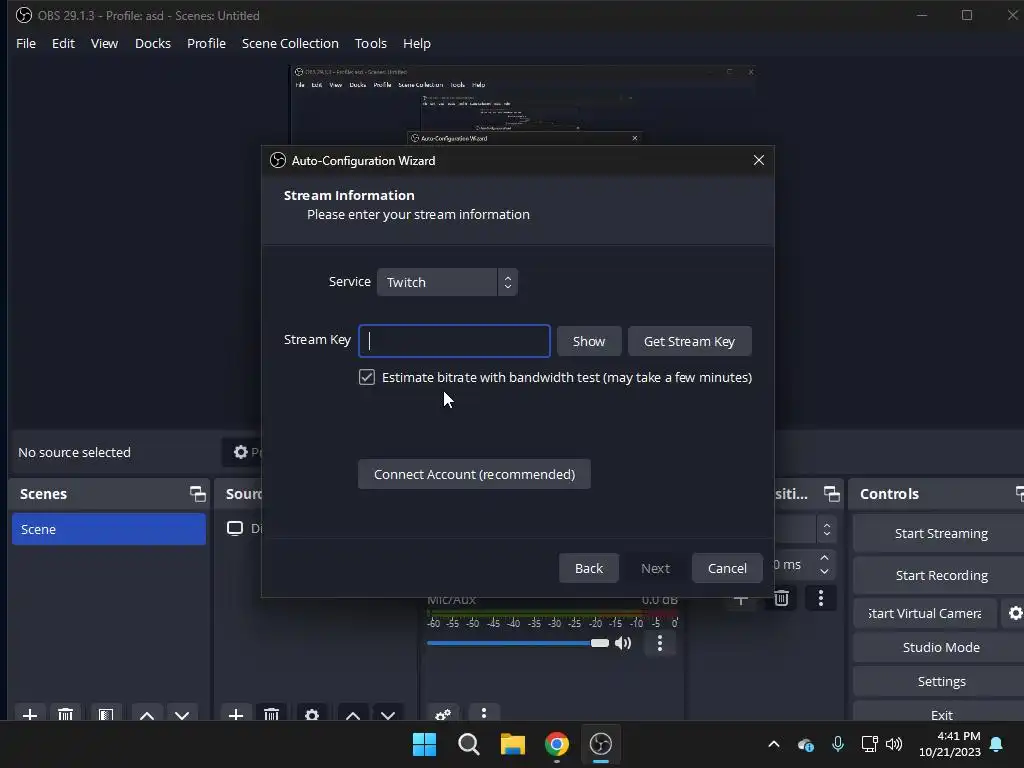Add a new source with plus icon
This screenshot has width=1024, height=768.
click(236, 714)
